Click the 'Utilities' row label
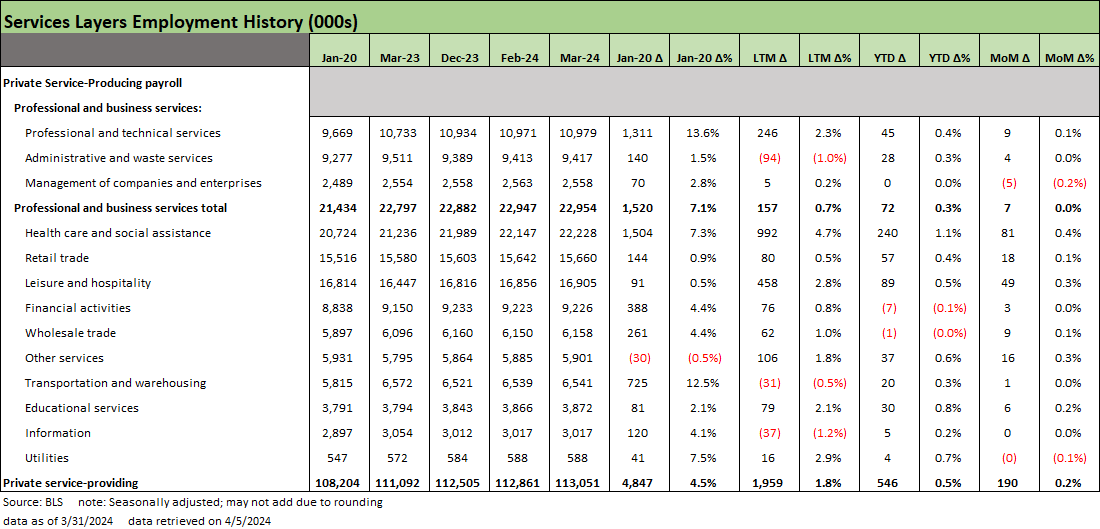Viewport: 1100px width, 529px height. pos(46,458)
